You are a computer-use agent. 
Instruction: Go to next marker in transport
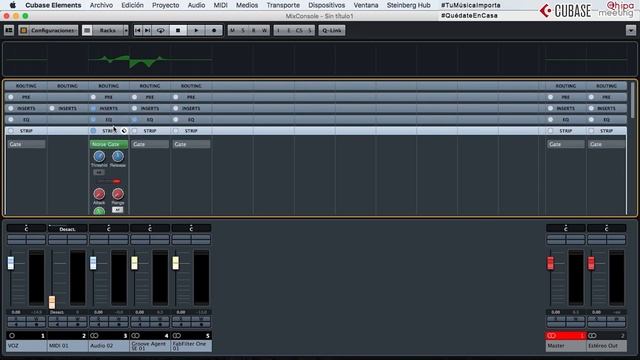tap(147, 30)
